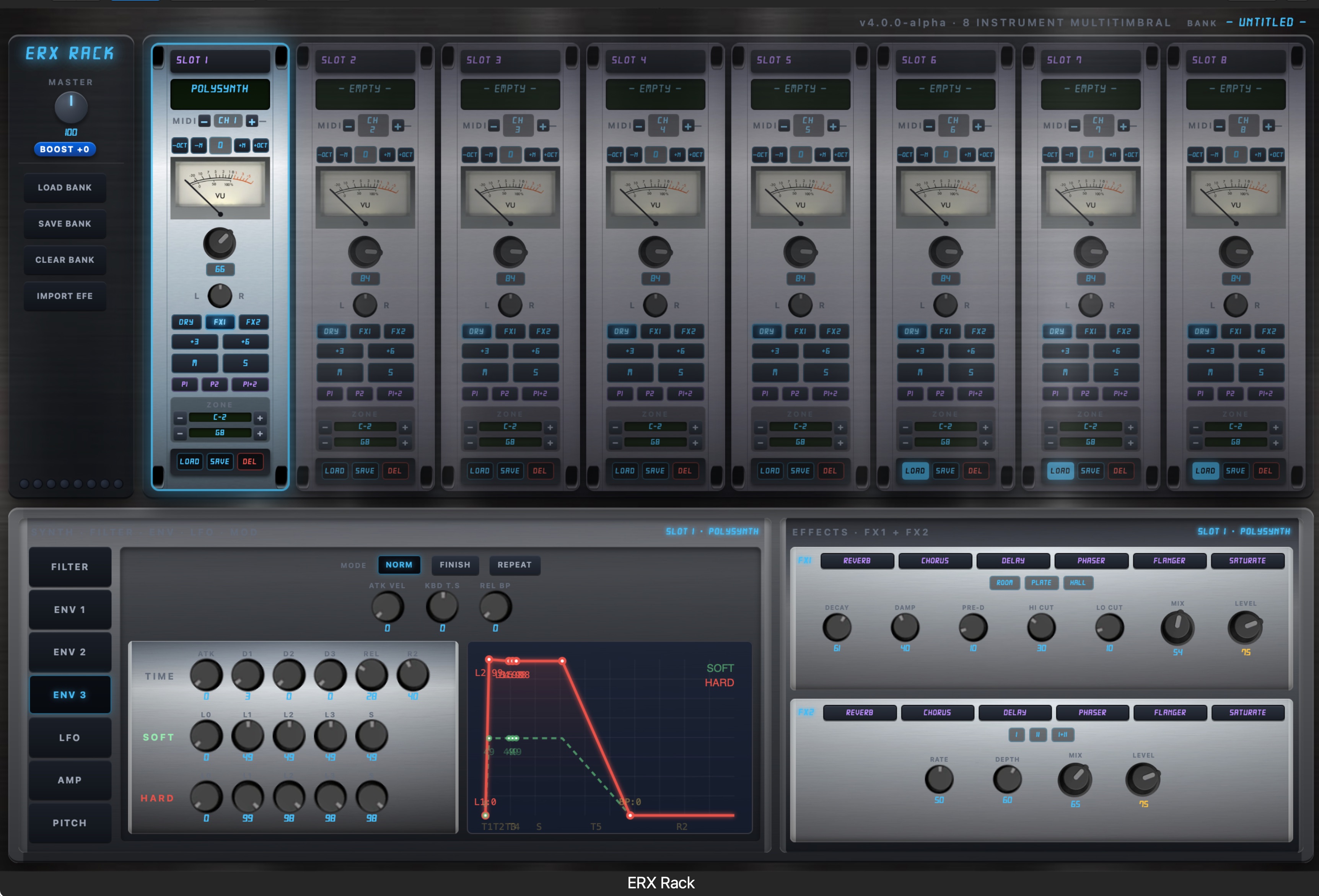Click Slot 2 EMPTY instrument display
Viewport: 1319px width, 896px height.
(365, 94)
